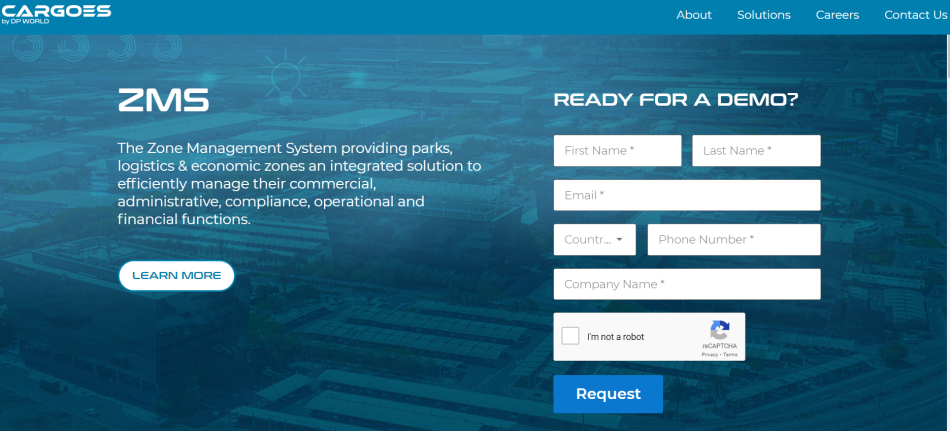
Task: Click into the Email field
Action: [687, 195]
